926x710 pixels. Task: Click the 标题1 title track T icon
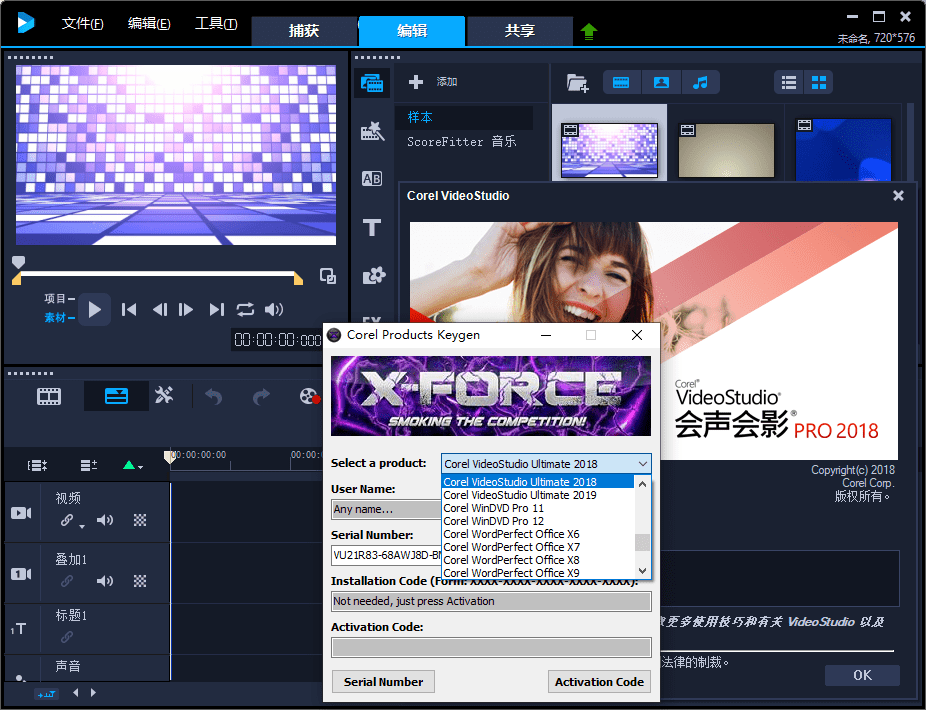click(x=19, y=630)
